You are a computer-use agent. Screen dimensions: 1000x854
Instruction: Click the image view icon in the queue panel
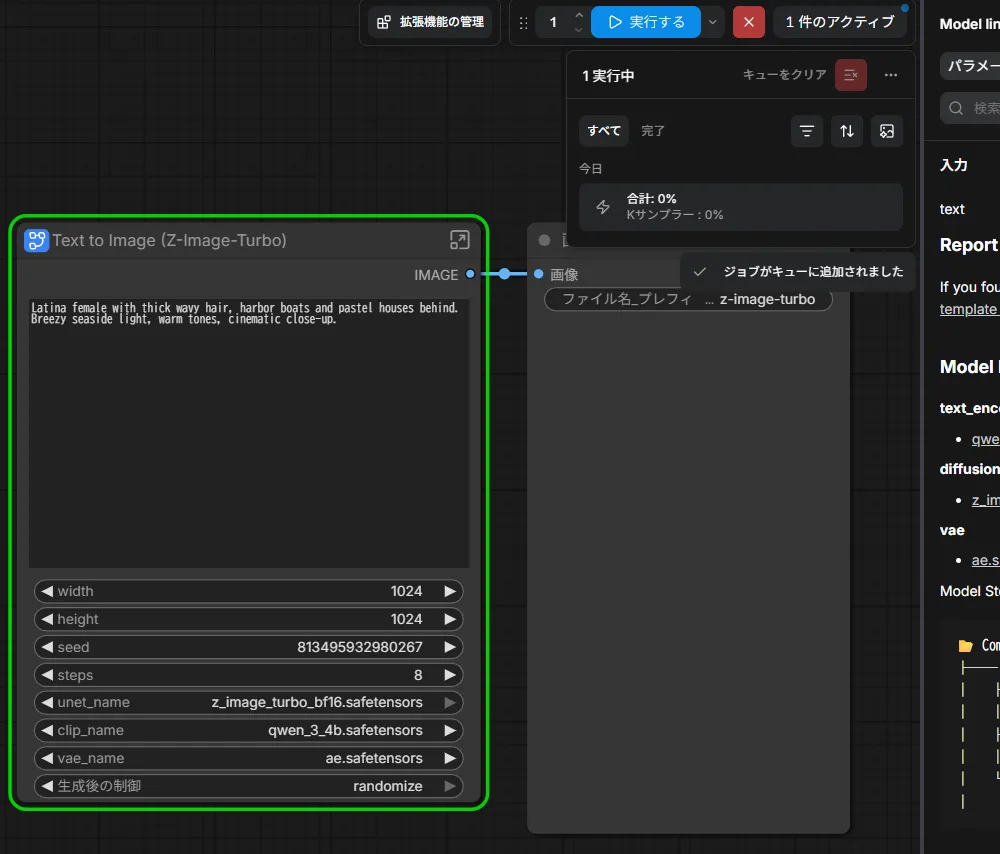pyautogui.click(x=887, y=131)
